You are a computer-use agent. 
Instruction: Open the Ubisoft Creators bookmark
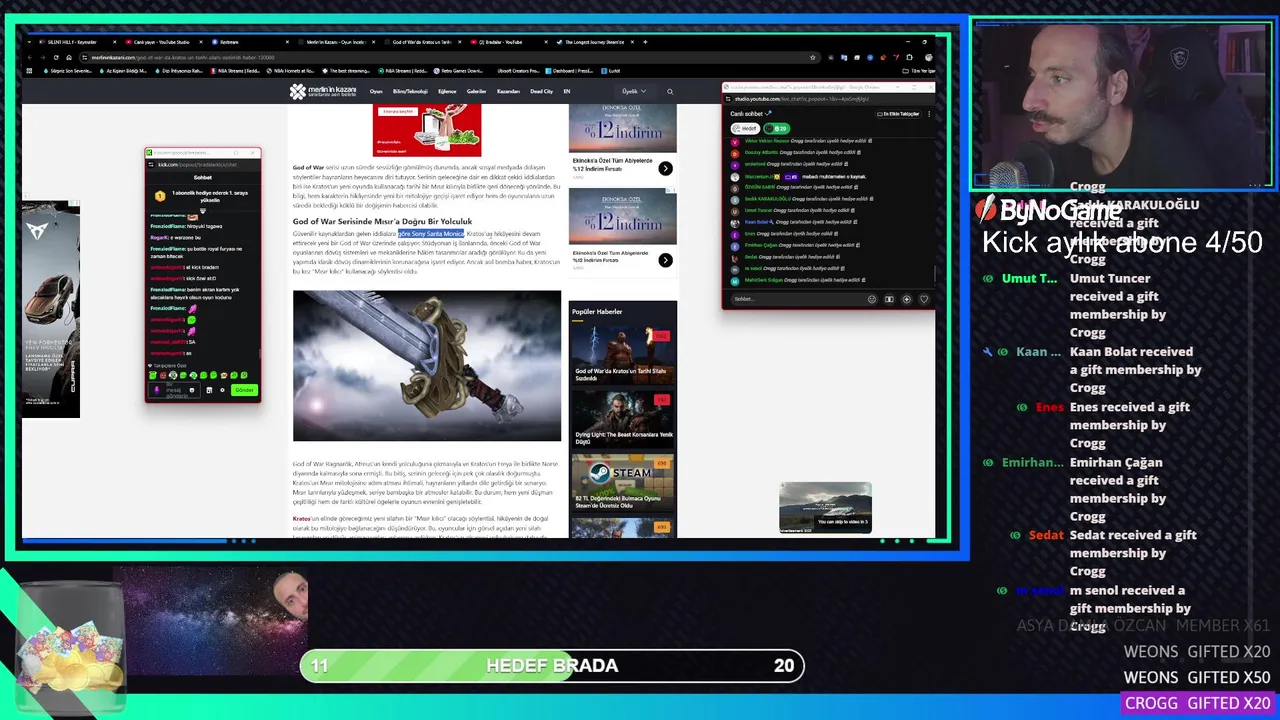pos(518,71)
